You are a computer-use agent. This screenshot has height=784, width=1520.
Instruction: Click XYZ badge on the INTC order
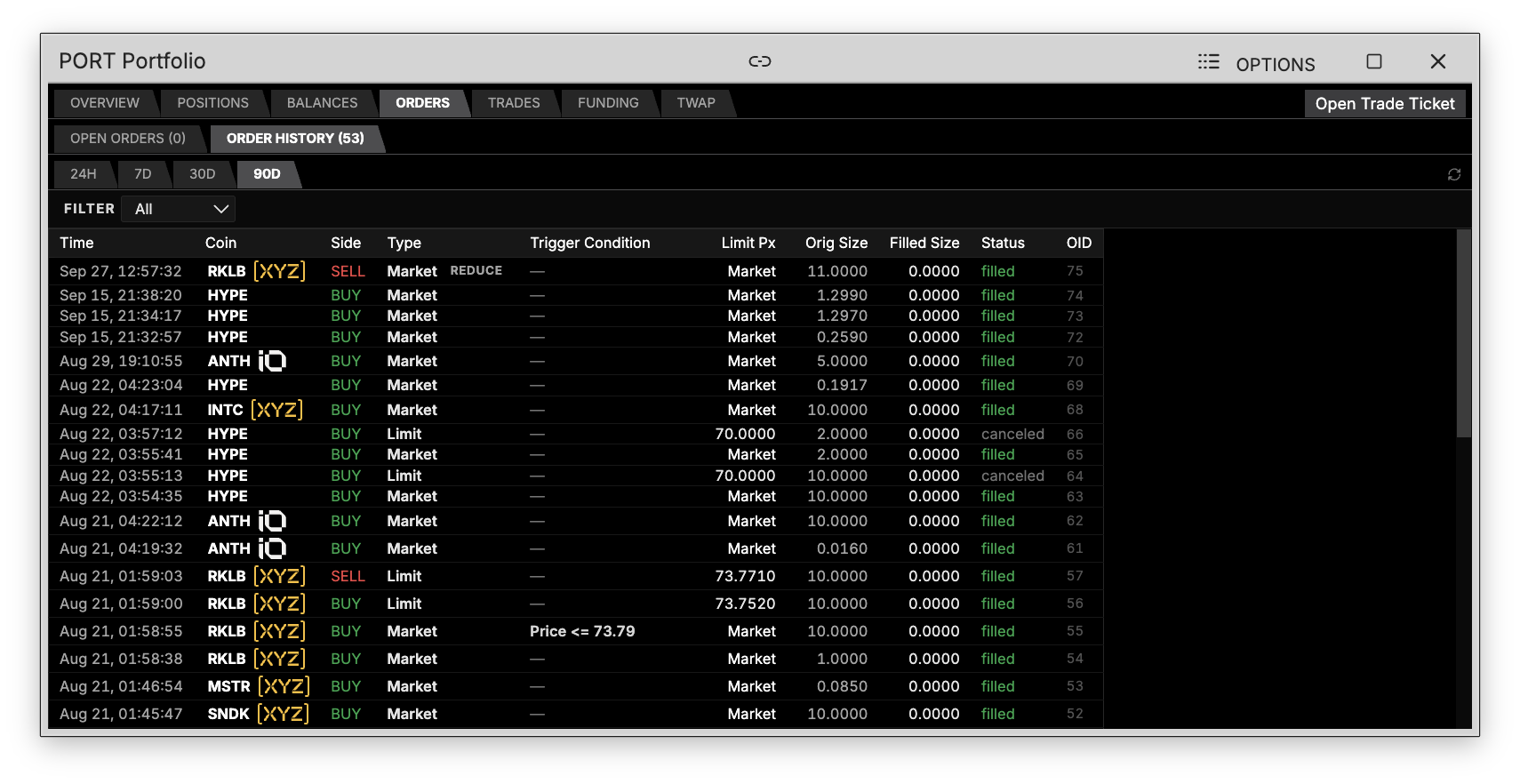click(276, 410)
